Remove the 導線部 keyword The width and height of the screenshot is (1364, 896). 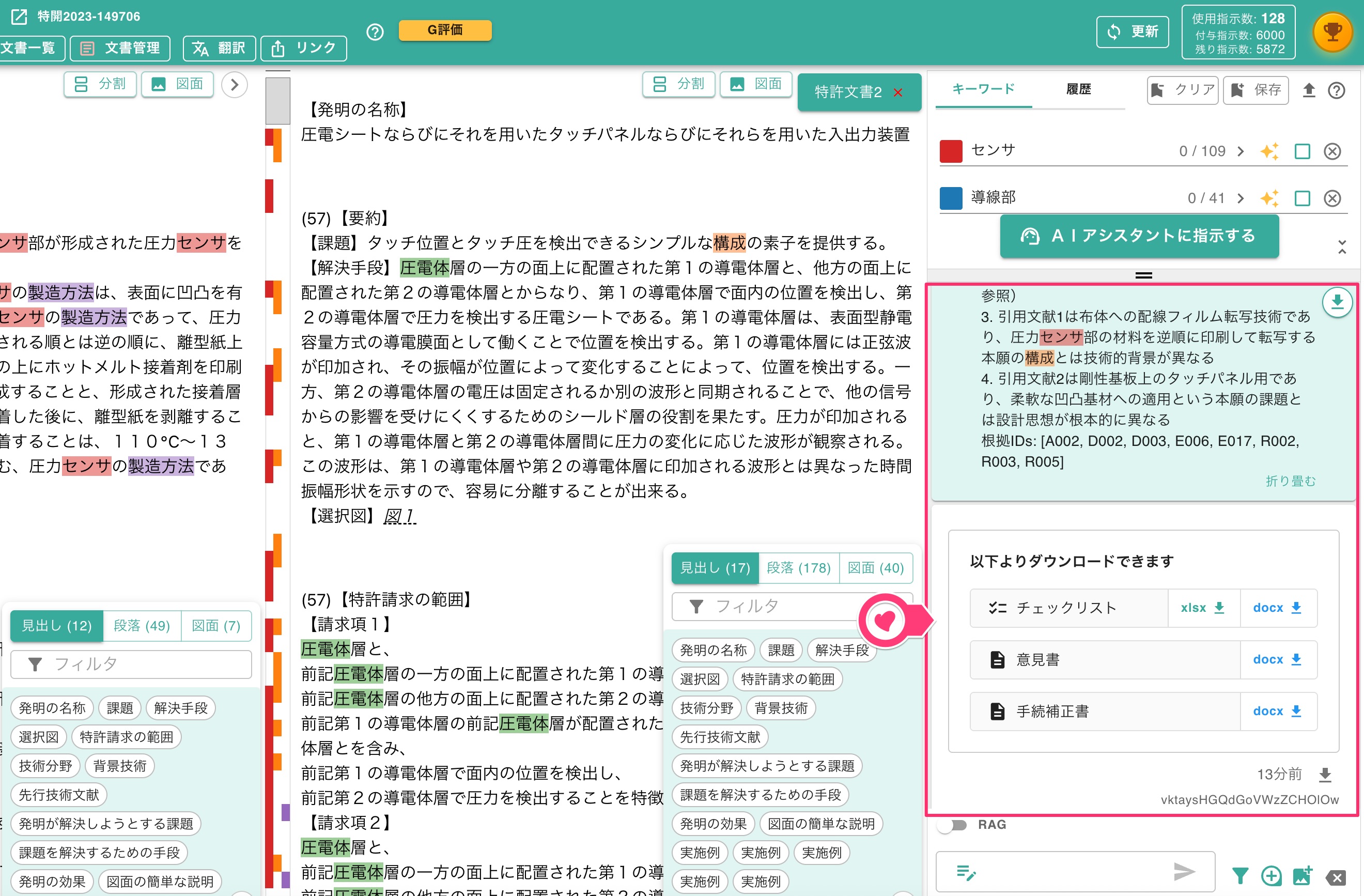click(x=1332, y=198)
